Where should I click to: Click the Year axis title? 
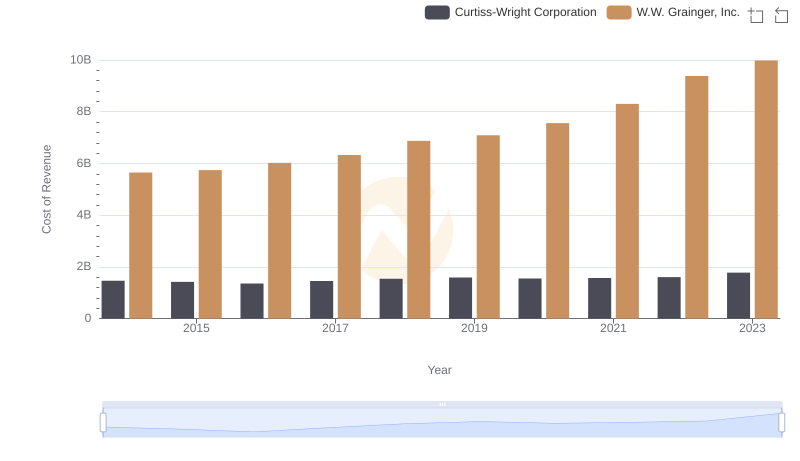click(439, 370)
